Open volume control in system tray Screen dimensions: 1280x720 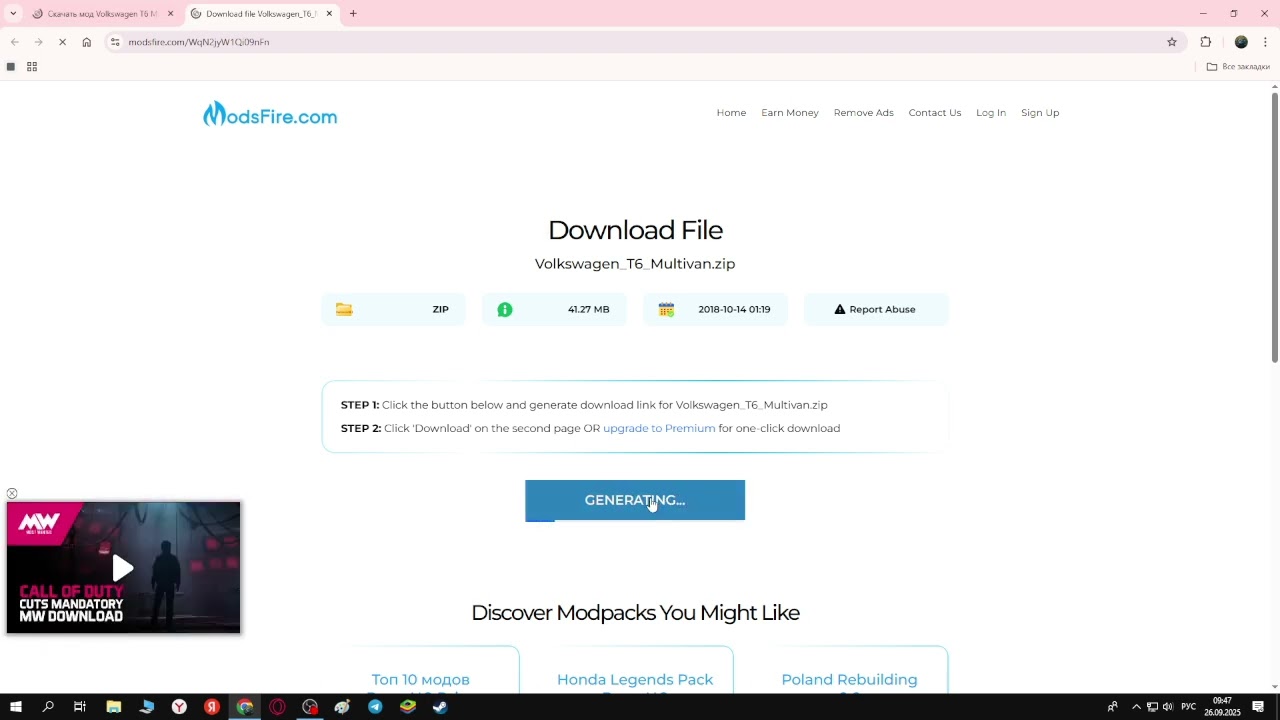click(1167, 707)
